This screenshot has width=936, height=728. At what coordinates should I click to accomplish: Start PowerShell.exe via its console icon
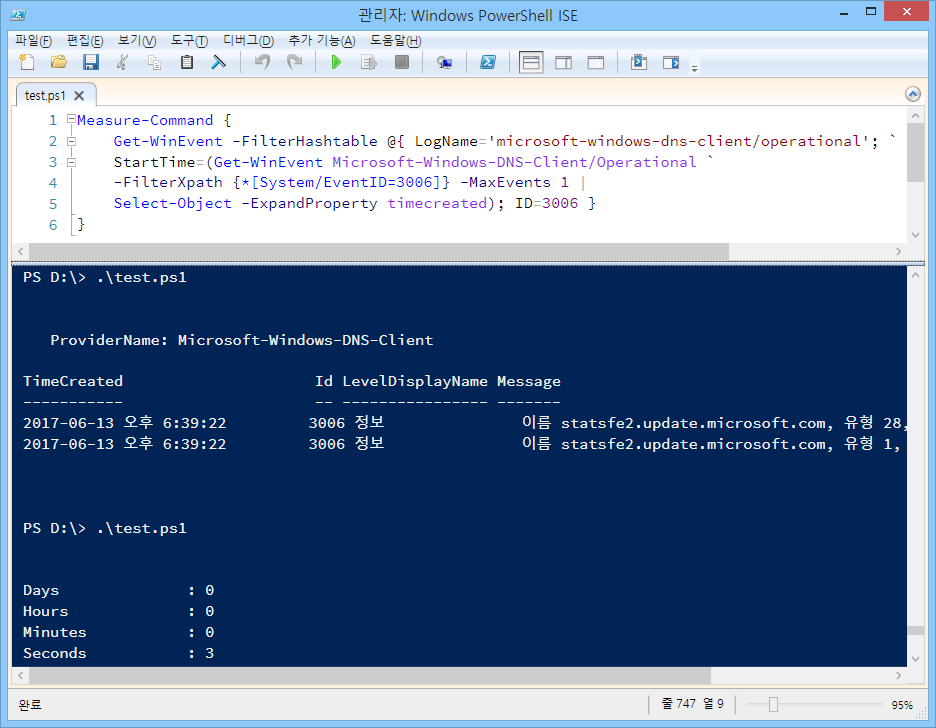pos(488,62)
